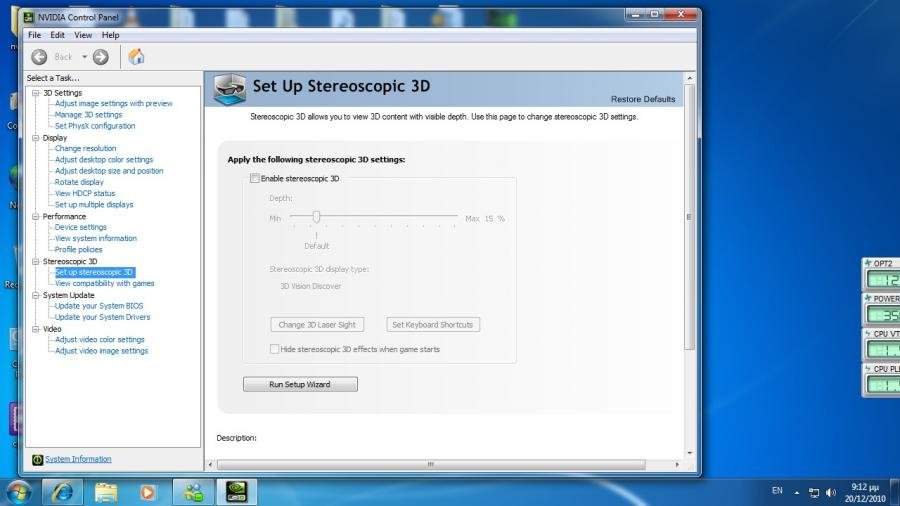Select NVIDIA Control Panel taskbar icon
Screen dimensions: 900x506
236,492
